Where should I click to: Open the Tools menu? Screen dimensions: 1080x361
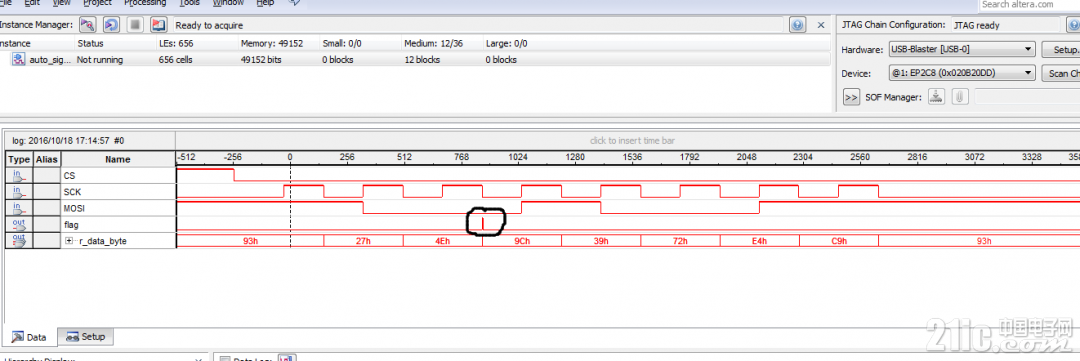[x=189, y=3]
